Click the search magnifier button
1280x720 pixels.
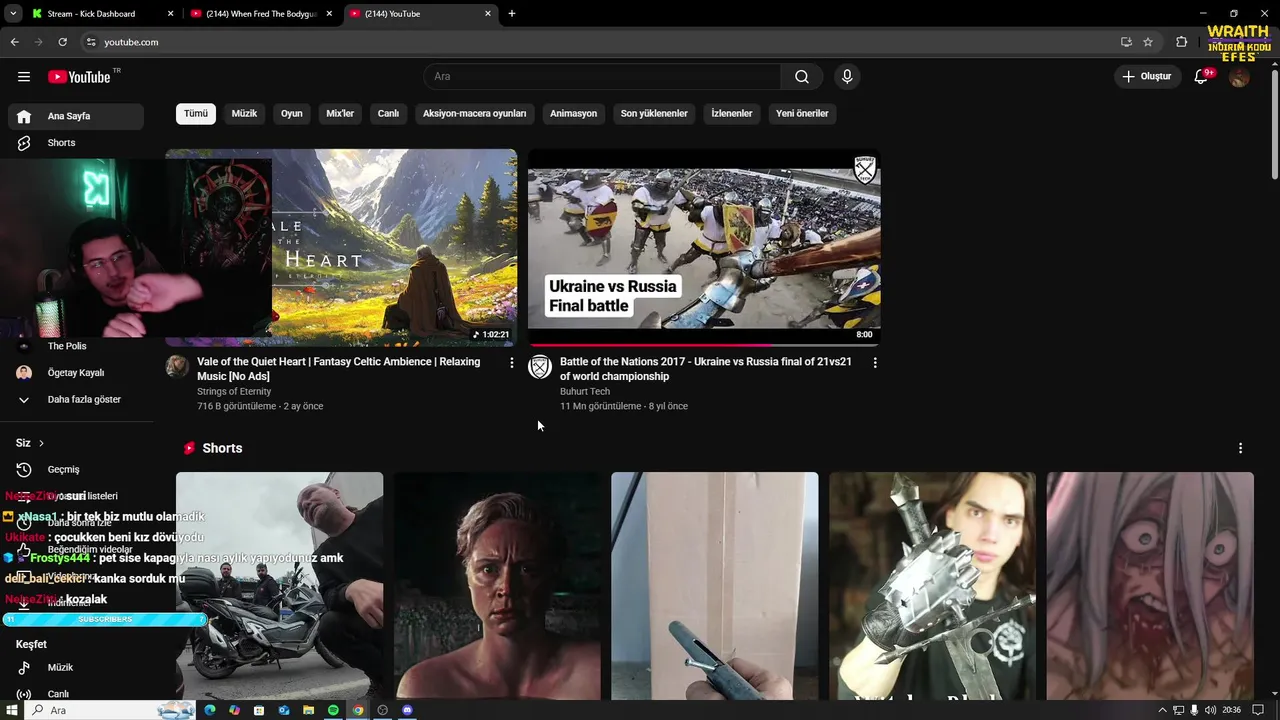[x=802, y=77]
